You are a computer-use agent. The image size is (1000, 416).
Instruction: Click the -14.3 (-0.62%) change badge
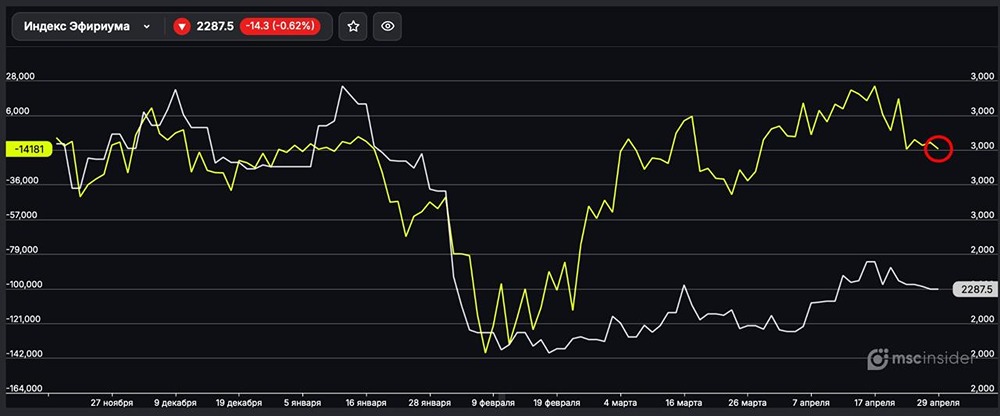(x=279, y=26)
